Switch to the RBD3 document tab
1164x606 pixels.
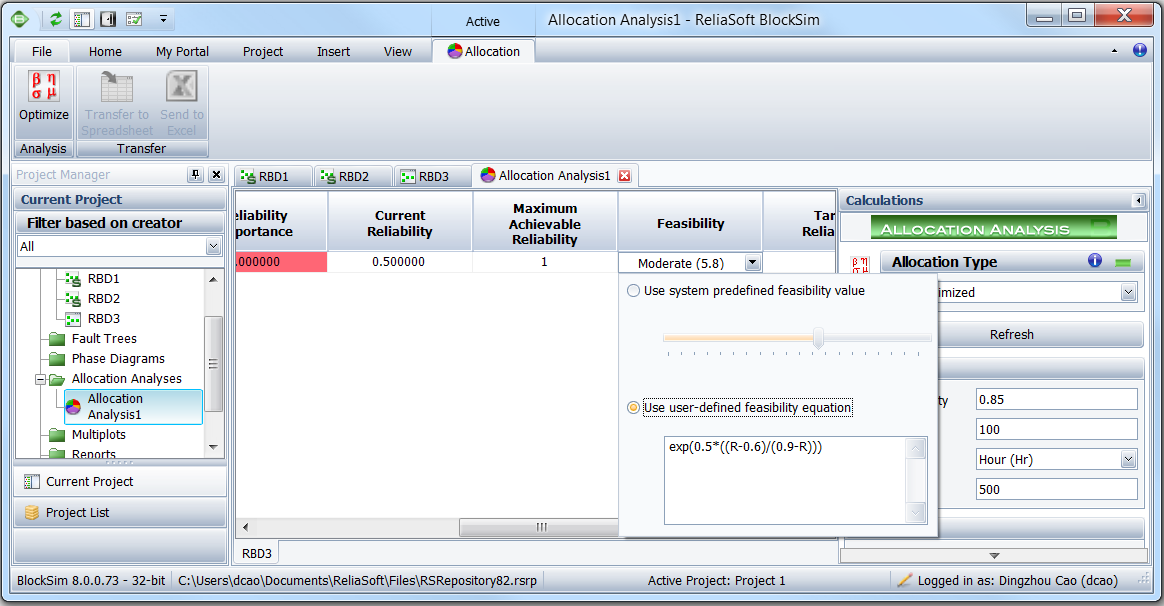click(433, 177)
